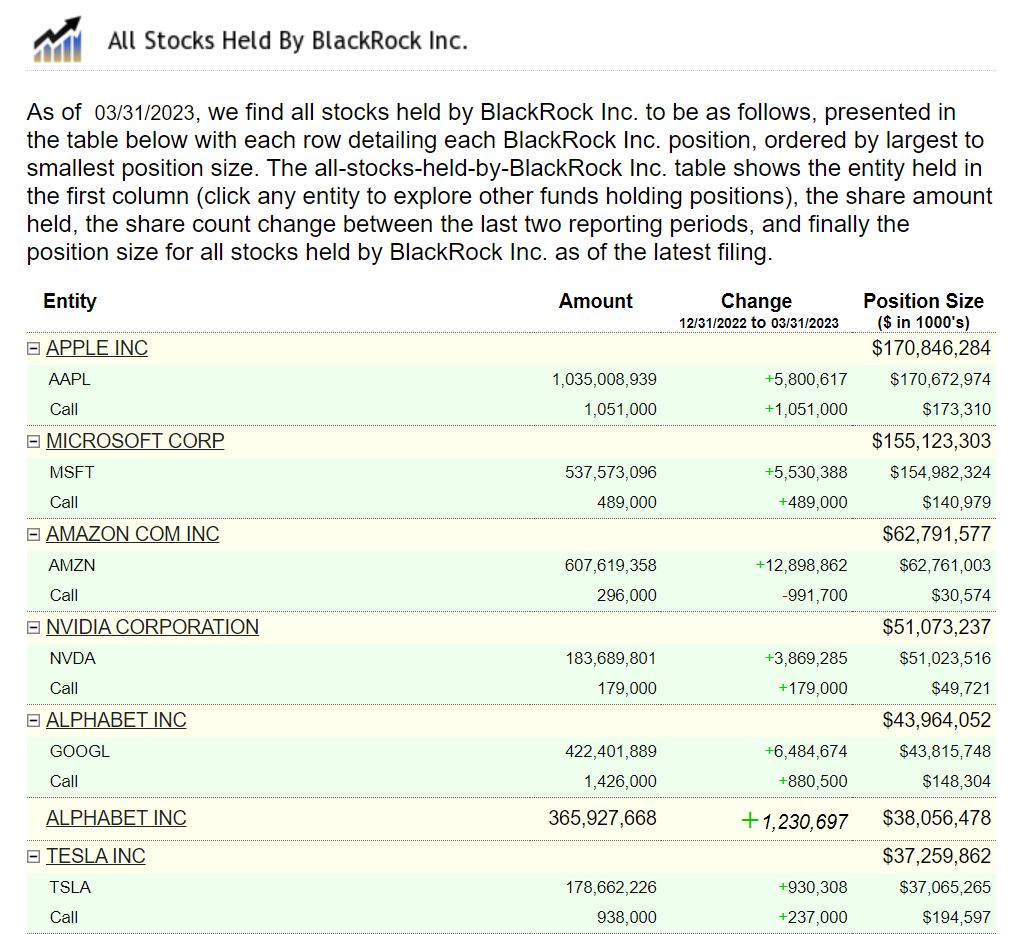Click Tesla Call position $194,597
This screenshot has height=934, width=1021.
click(957, 918)
